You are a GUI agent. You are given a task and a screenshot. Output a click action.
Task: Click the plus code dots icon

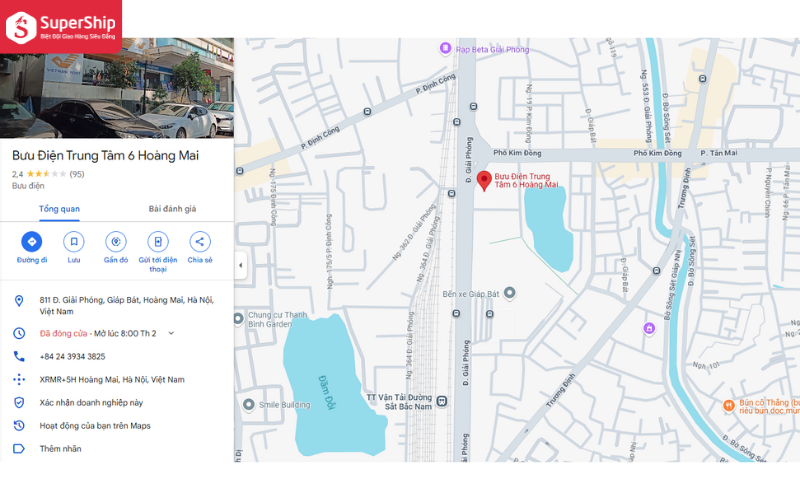19,379
